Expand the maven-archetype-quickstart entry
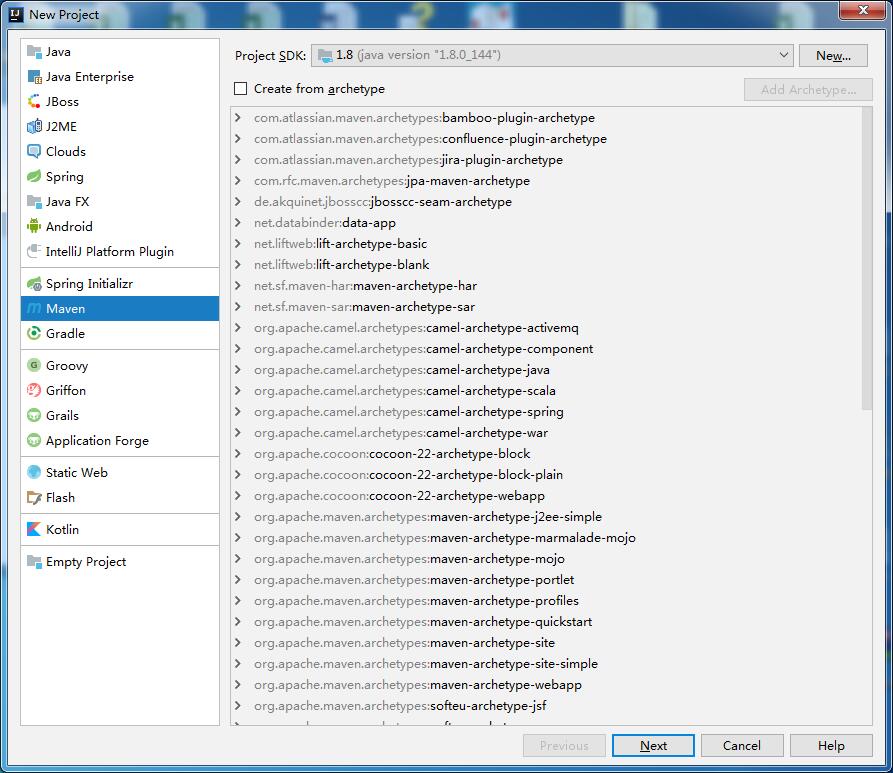The width and height of the screenshot is (893, 773). coord(238,622)
